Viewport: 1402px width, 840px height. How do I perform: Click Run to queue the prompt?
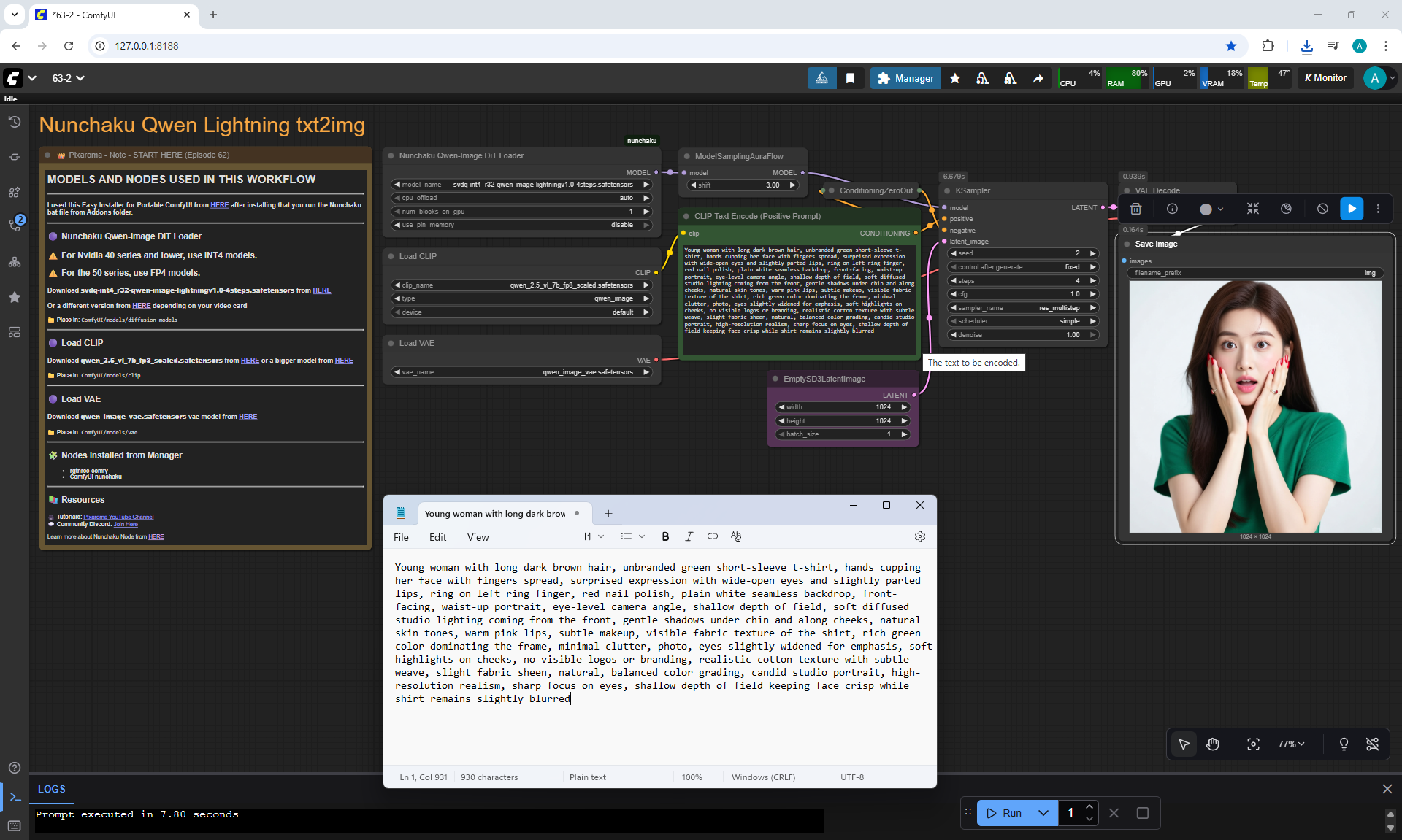(1004, 813)
